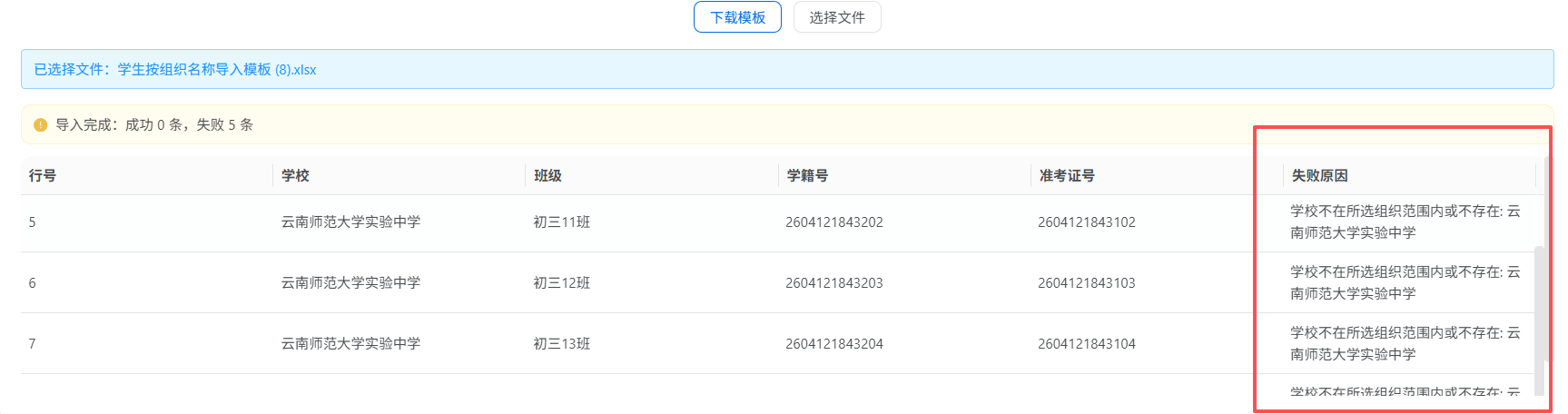This screenshot has width=1568, height=414.
Task: Select the file name 学生按组织名称导入模板 (8).xlsx
Action: click(x=217, y=70)
